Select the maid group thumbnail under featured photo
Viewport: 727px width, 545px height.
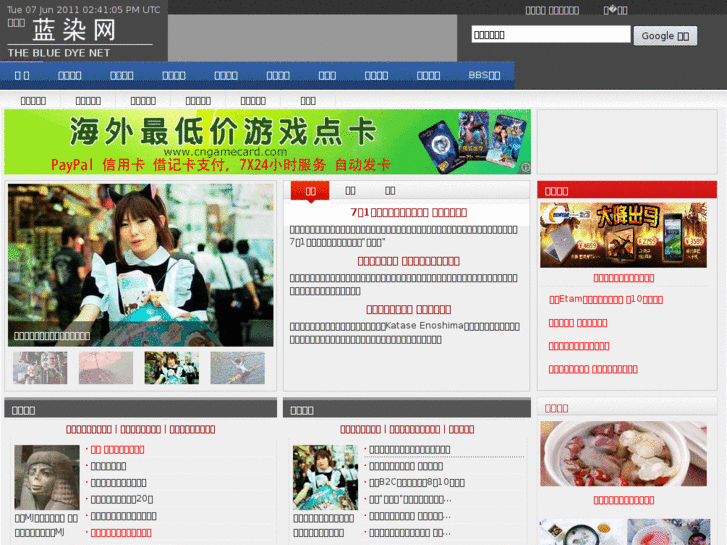click(x=172, y=368)
